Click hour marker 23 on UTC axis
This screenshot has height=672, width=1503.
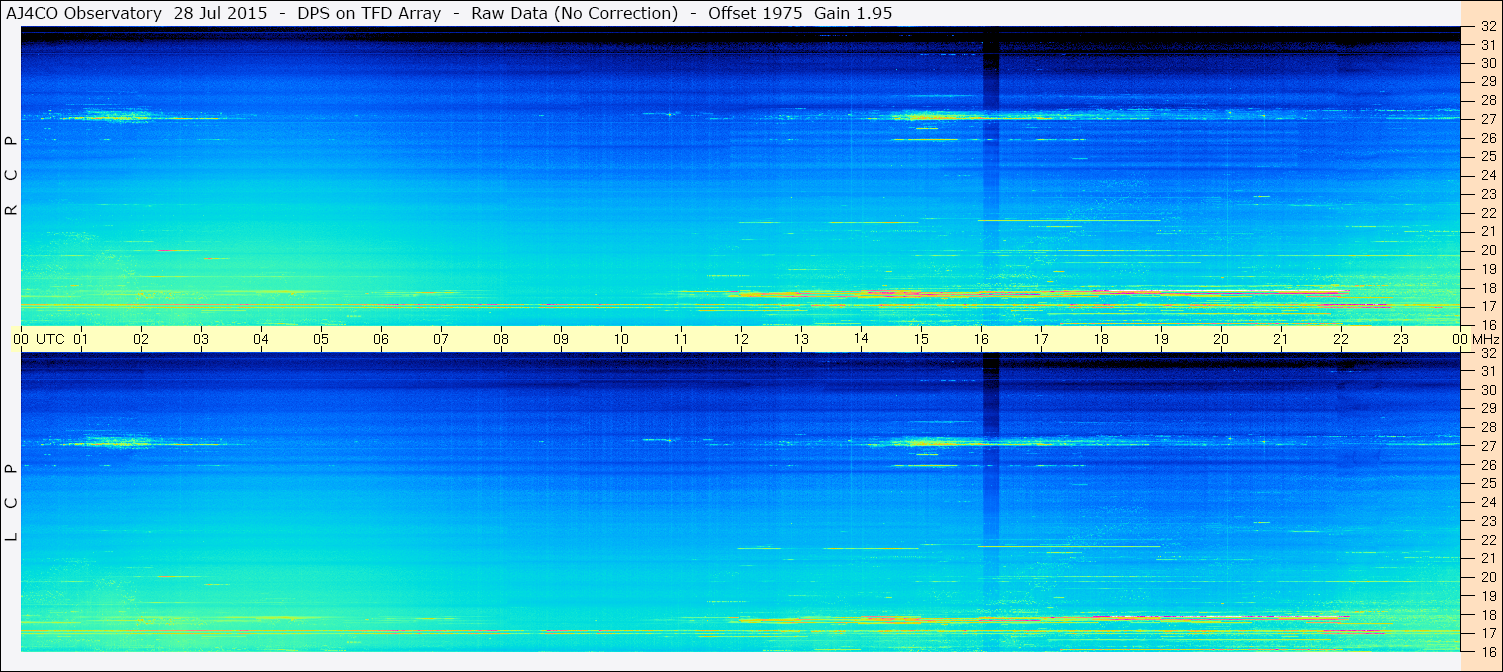1401,339
